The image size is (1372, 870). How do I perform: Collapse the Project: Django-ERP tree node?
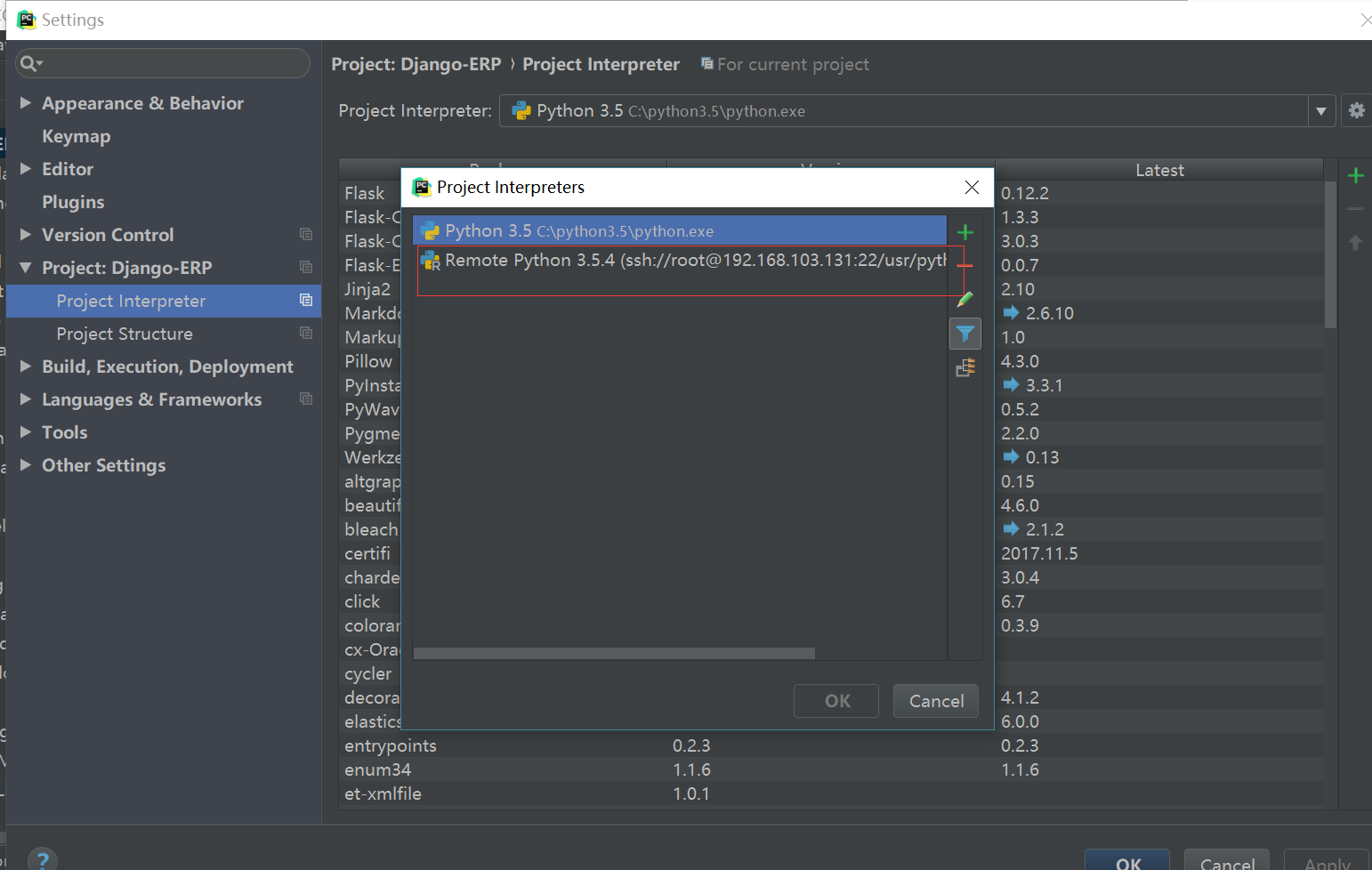(x=26, y=268)
